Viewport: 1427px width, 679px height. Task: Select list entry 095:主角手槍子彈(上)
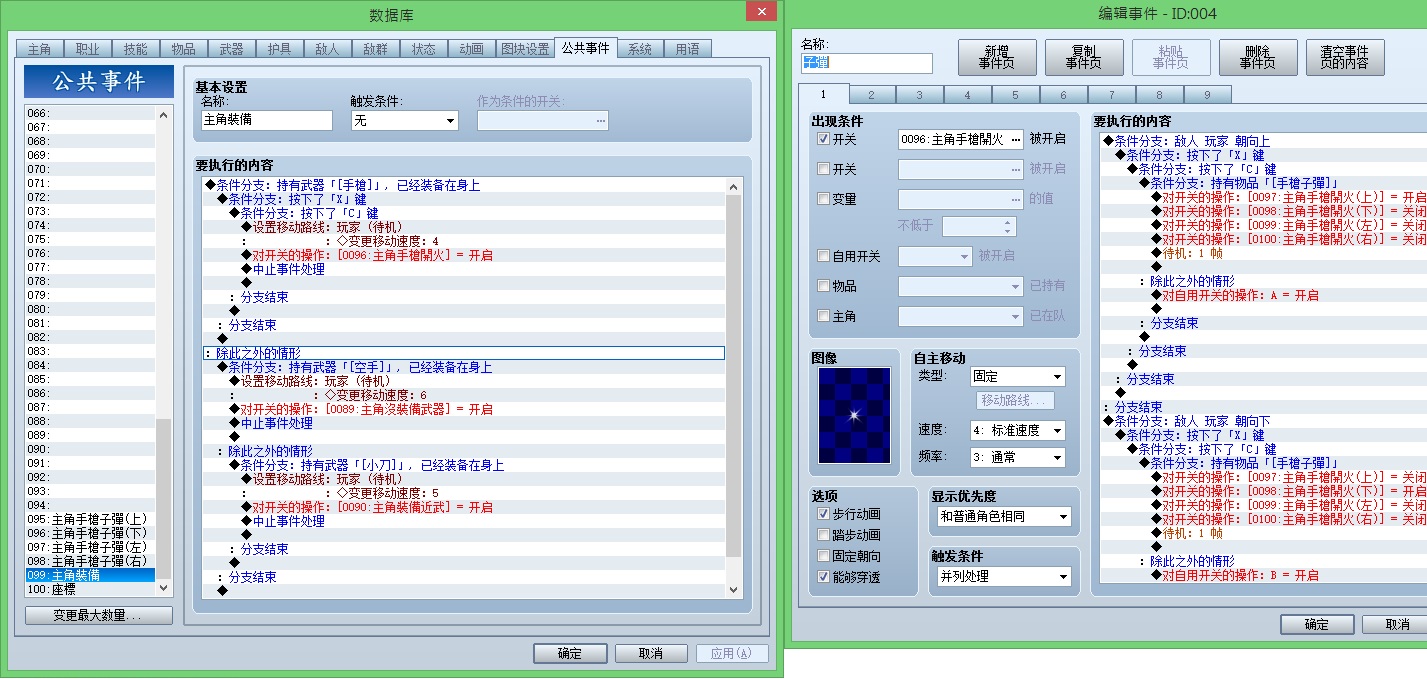tap(91, 519)
